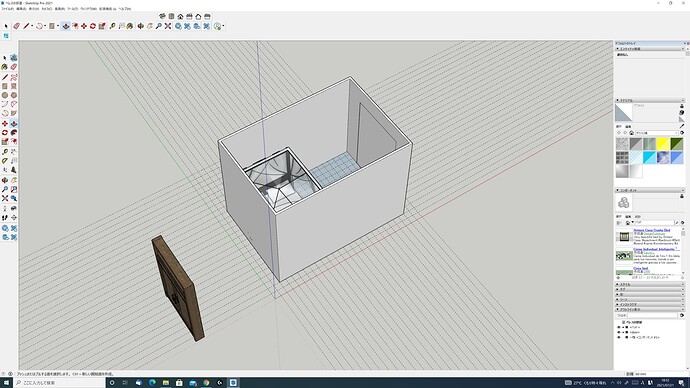
Task: Toggle visibility eye of second outliner item
Action: 619,332
